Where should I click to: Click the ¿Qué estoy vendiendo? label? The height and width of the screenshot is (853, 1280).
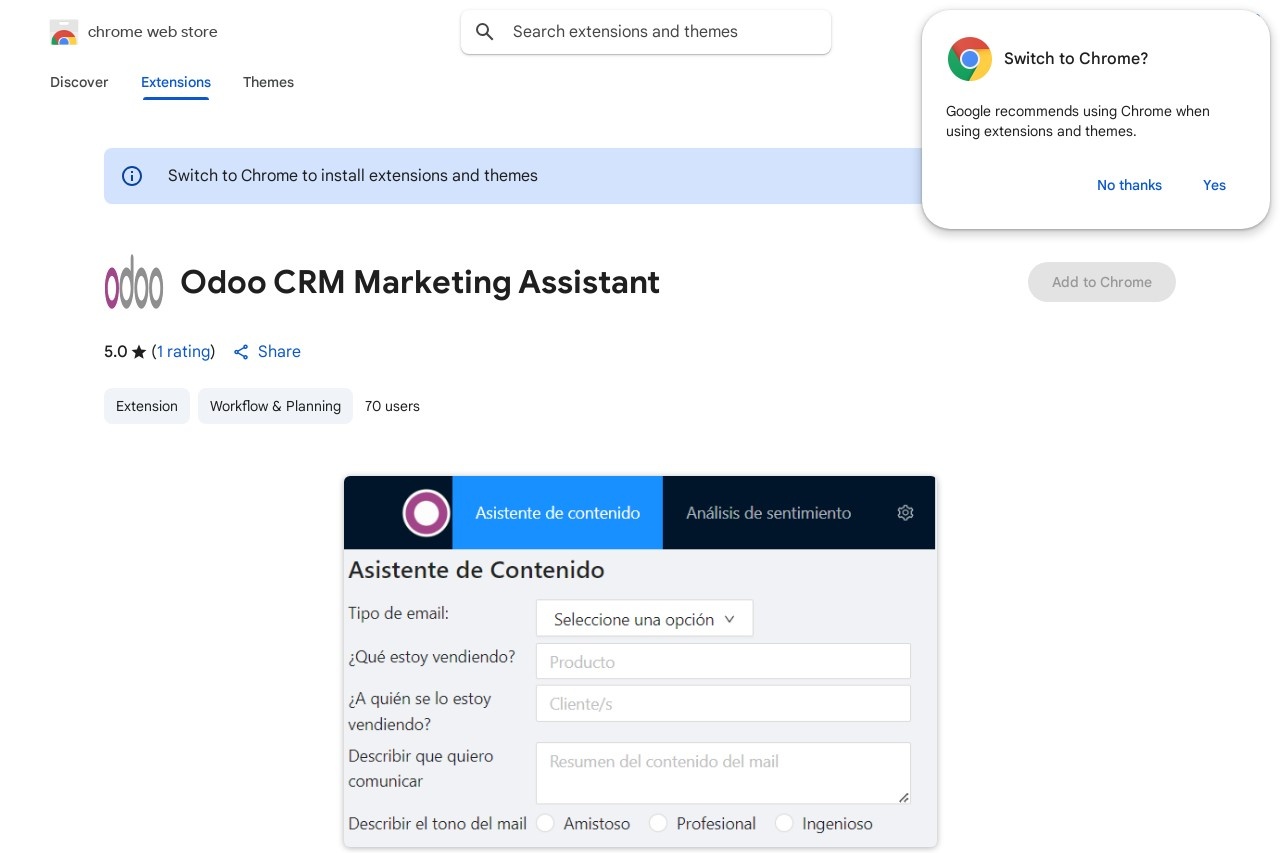click(x=432, y=657)
